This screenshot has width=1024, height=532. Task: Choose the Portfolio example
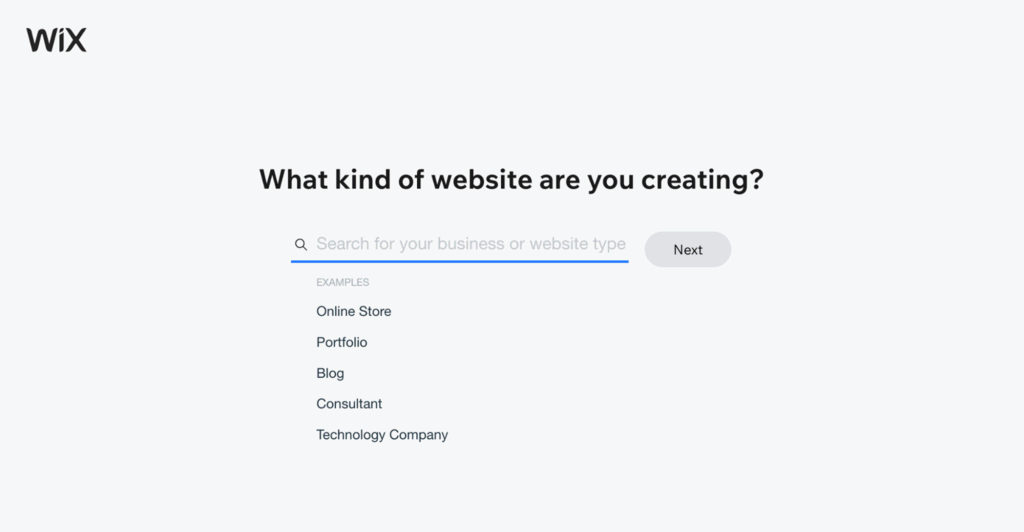click(x=341, y=342)
